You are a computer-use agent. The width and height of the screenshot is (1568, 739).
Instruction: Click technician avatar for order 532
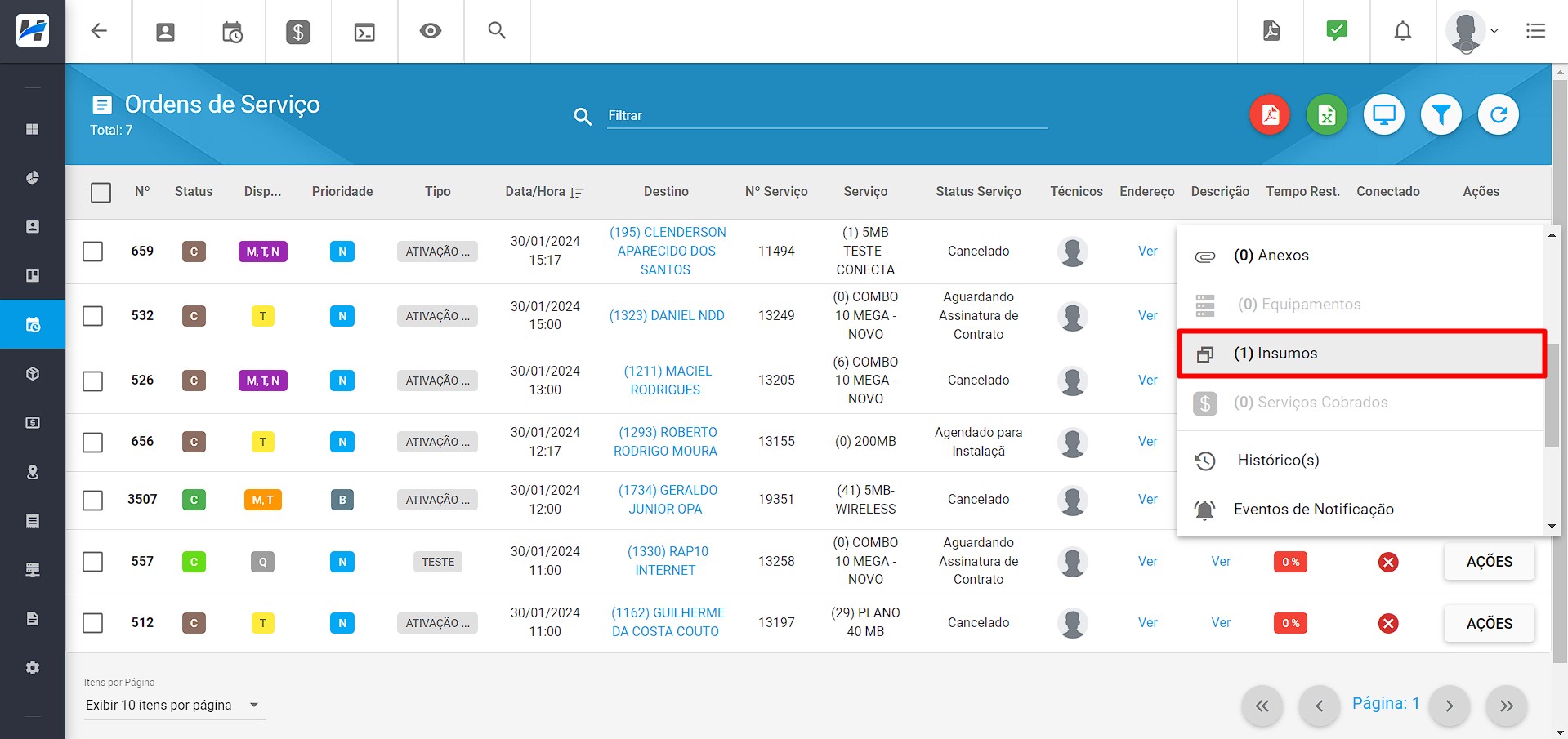[1072, 316]
